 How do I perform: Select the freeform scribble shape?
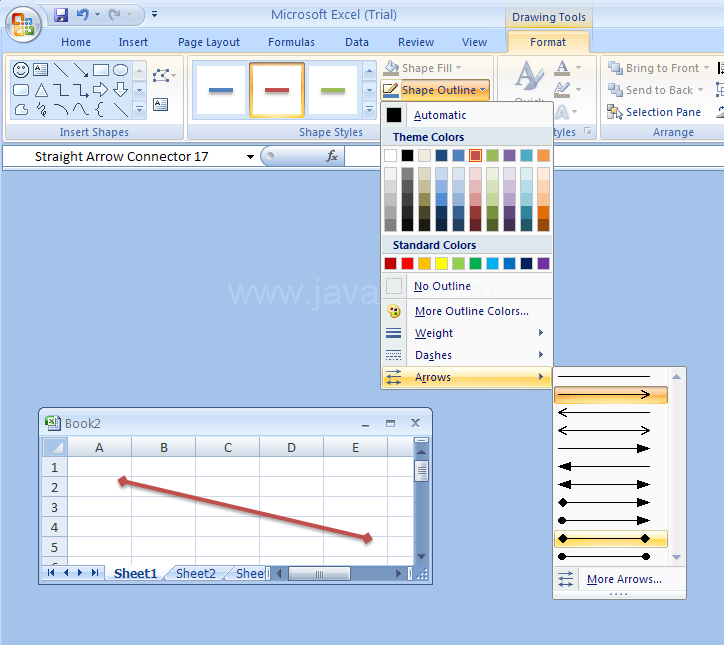[42, 110]
